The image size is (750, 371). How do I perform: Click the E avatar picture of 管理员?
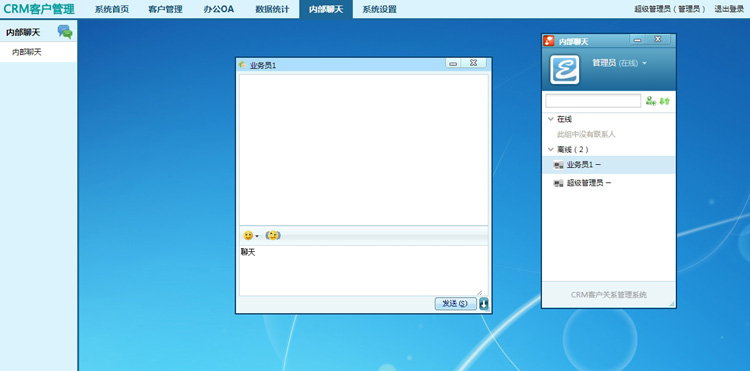click(564, 70)
